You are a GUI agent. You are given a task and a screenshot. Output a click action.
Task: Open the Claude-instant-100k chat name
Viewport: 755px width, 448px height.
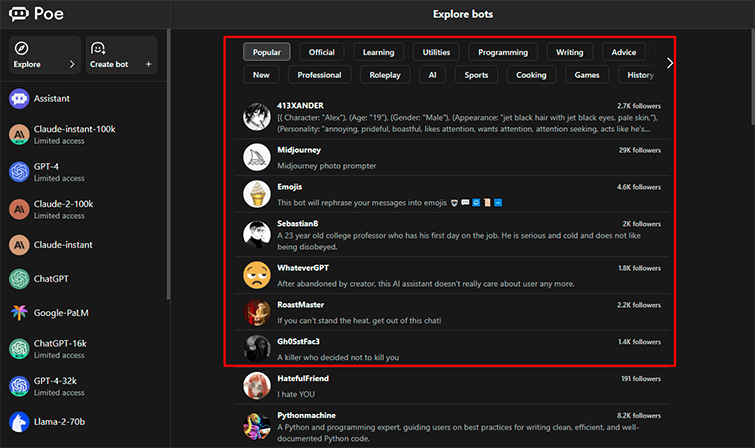tap(75, 129)
